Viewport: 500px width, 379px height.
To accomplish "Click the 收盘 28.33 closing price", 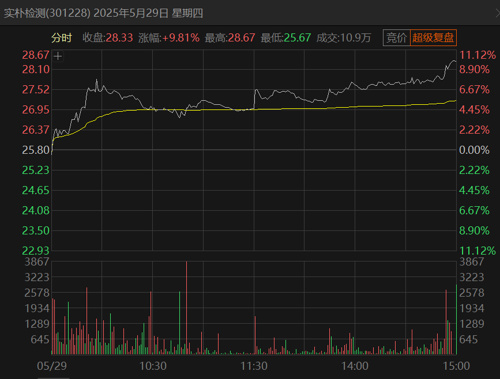I will point(108,38).
